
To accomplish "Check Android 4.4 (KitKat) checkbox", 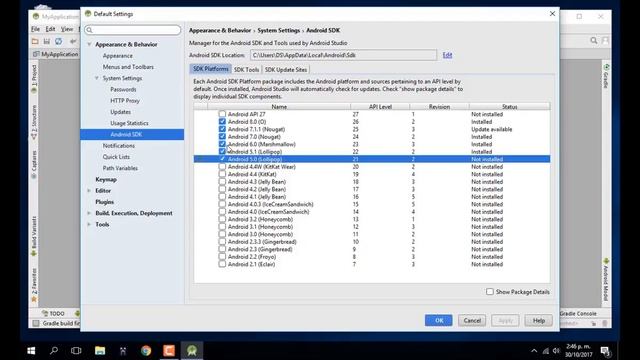I will [222, 174].
